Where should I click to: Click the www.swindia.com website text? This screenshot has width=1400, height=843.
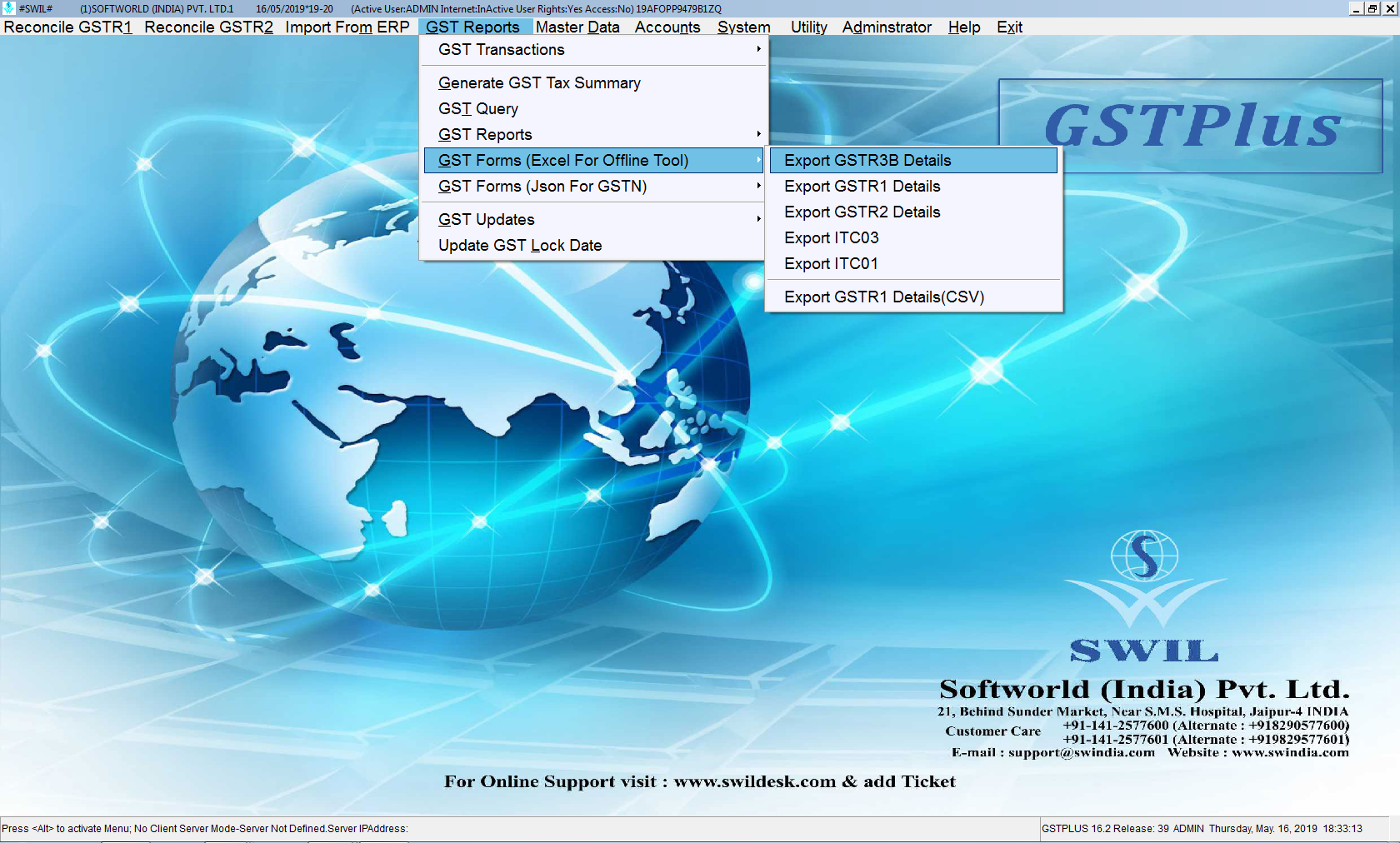click(1290, 752)
